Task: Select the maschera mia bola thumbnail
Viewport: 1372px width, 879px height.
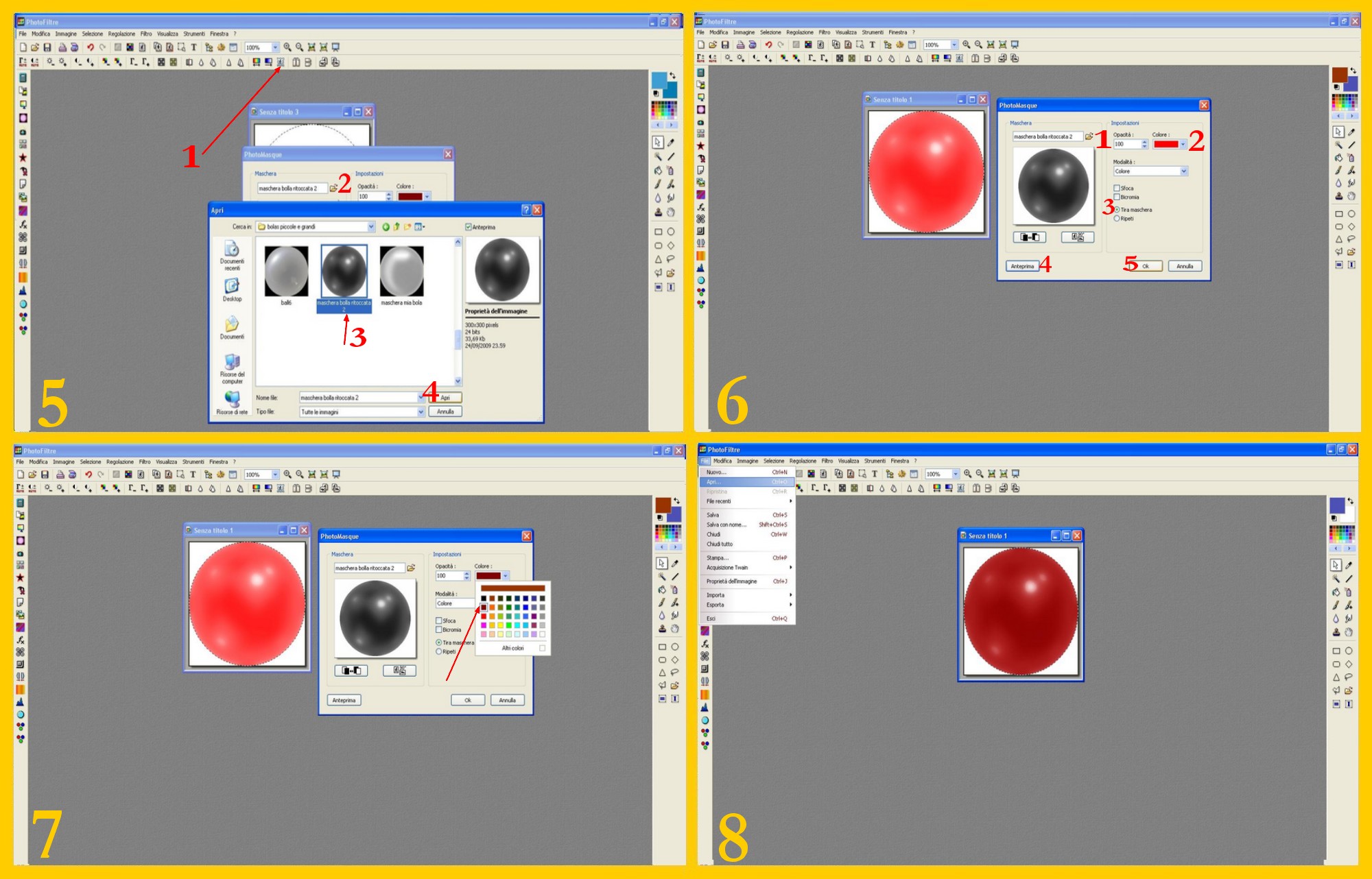Action: [401, 272]
